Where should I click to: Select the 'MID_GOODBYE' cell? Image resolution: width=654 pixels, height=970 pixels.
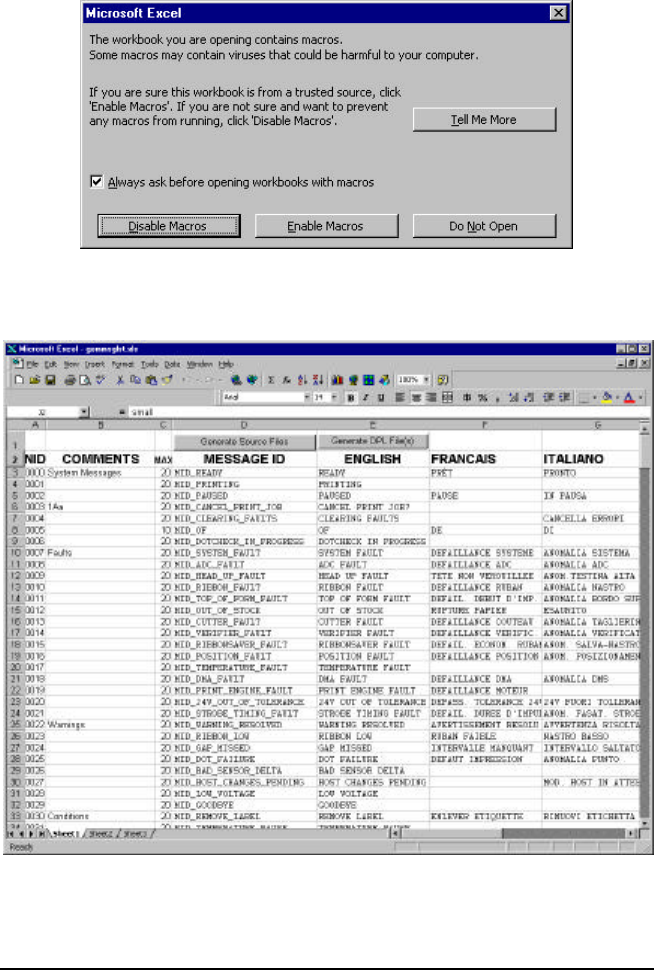(x=244, y=805)
